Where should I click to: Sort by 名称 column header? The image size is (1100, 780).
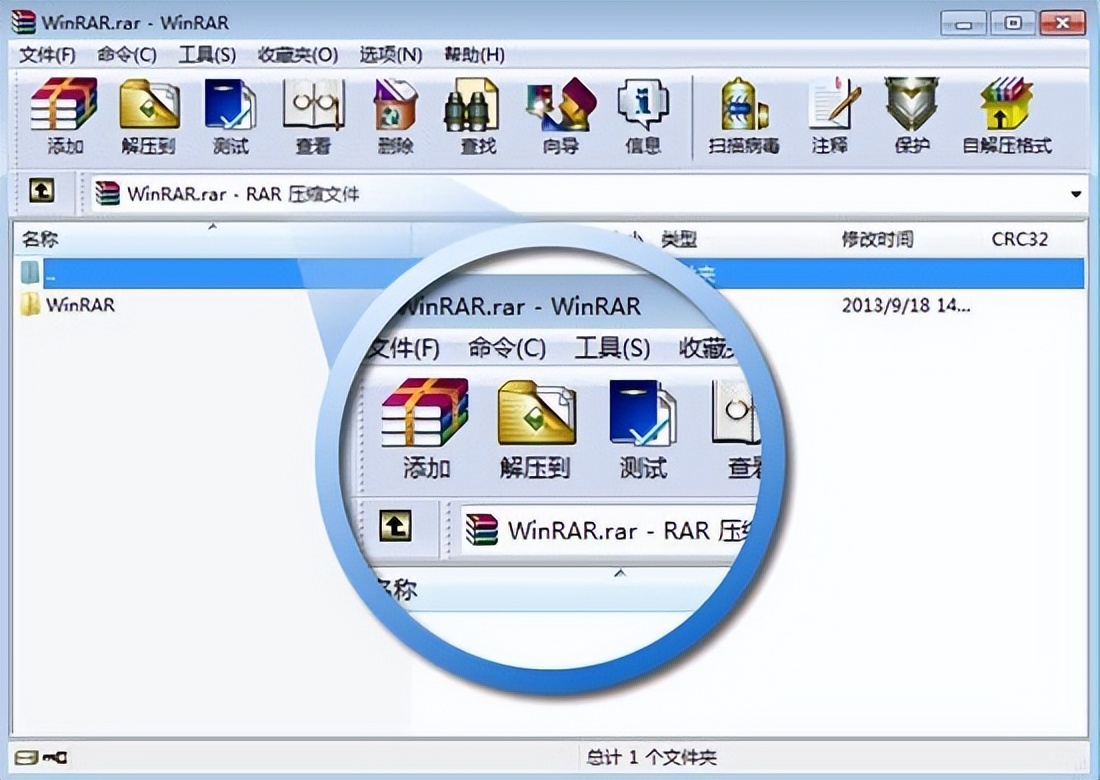40,239
